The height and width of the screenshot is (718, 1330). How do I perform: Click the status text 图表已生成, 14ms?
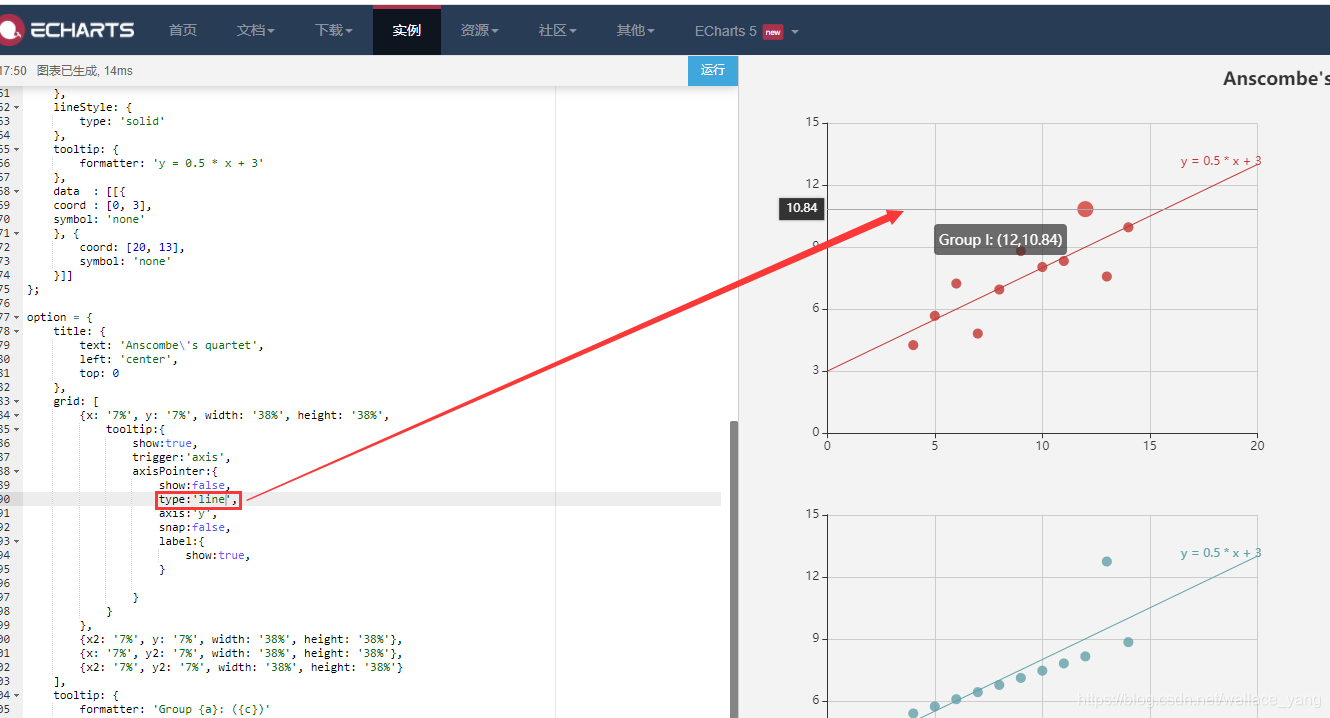85,71
